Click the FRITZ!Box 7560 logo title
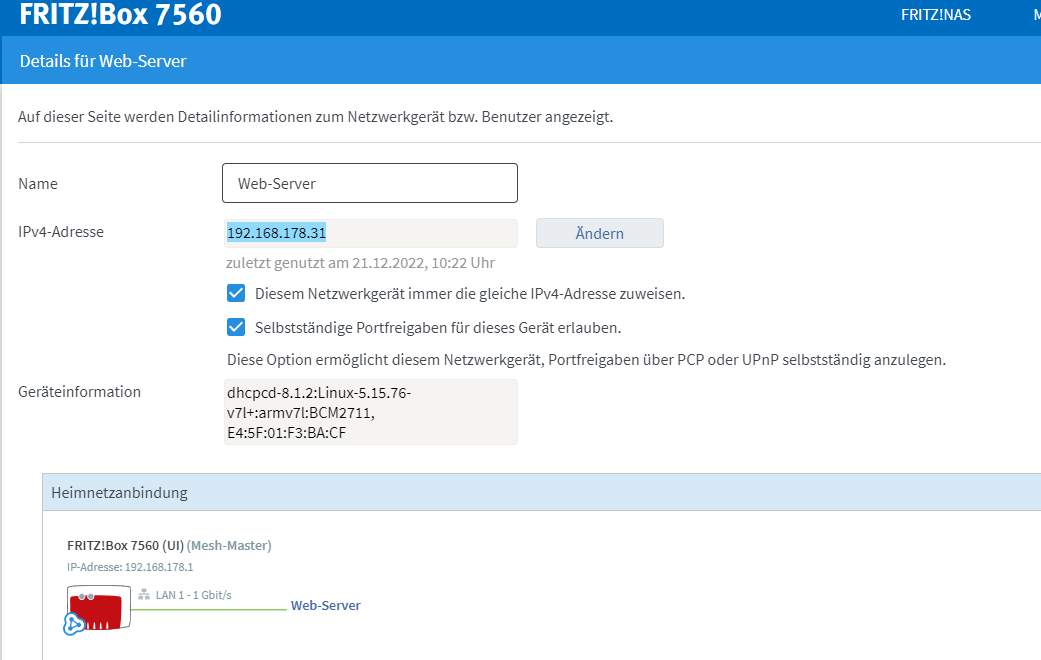Viewport: 1041px width, 660px height. [120, 15]
